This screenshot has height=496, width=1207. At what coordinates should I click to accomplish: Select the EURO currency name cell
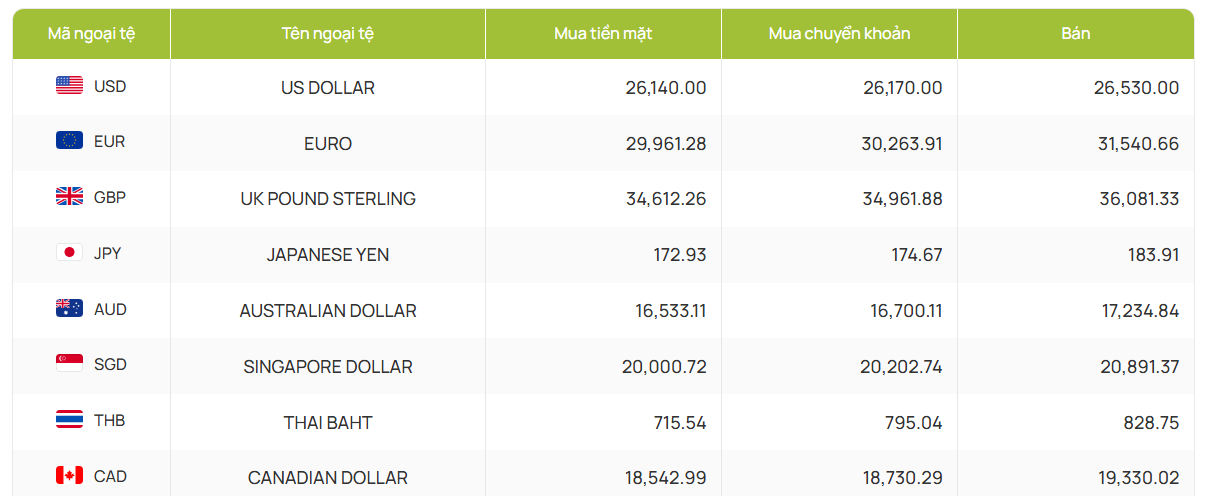point(328,144)
